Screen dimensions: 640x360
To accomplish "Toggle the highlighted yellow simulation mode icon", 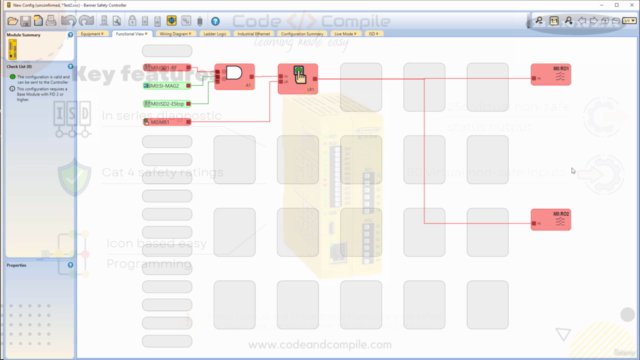I will pos(171,20).
